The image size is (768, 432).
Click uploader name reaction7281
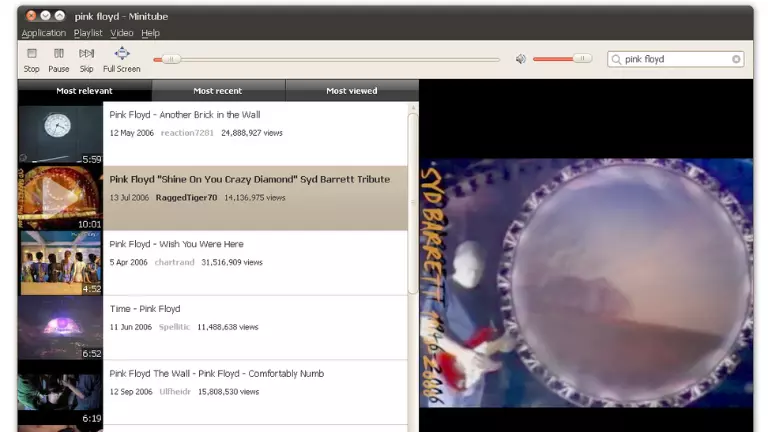tap(187, 133)
